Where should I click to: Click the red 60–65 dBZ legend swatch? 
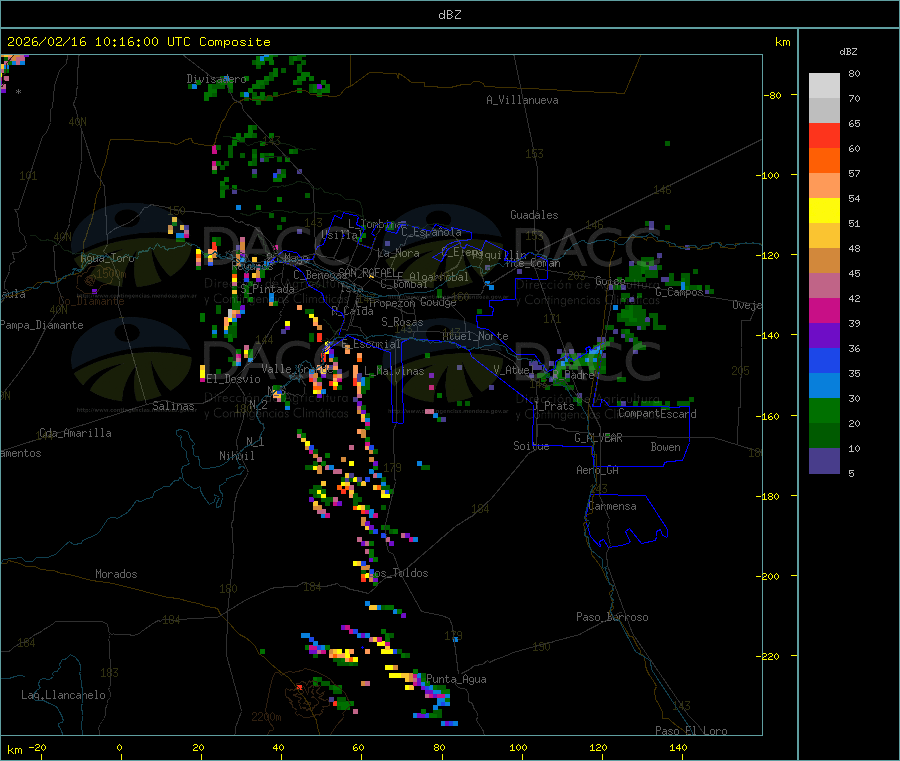pyautogui.click(x=824, y=135)
